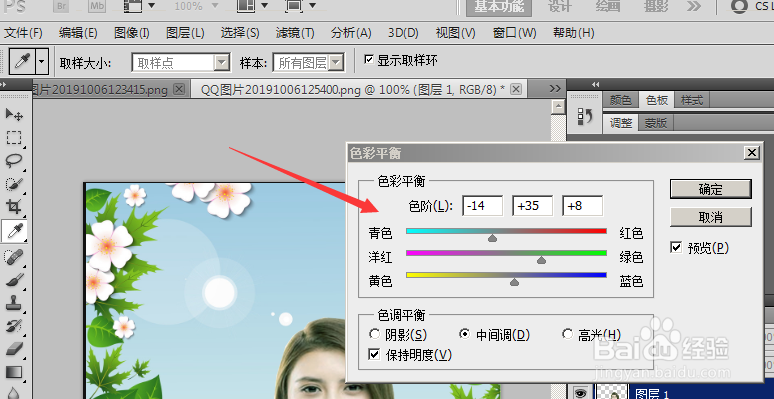
Task: Open the 图层(L) menu
Action: (185, 33)
